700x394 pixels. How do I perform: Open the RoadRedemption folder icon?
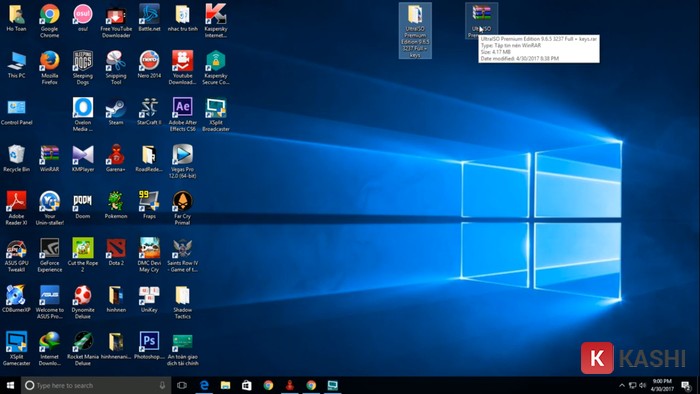149,158
